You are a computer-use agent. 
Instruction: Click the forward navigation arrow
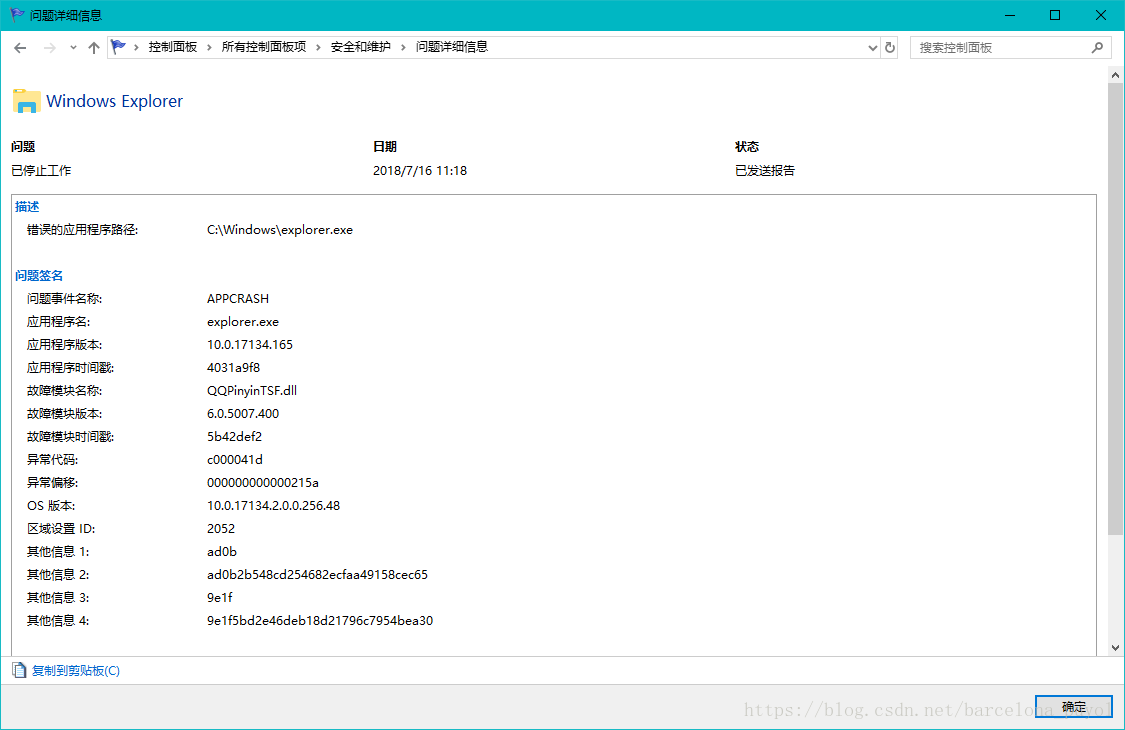[x=50, y=47]
